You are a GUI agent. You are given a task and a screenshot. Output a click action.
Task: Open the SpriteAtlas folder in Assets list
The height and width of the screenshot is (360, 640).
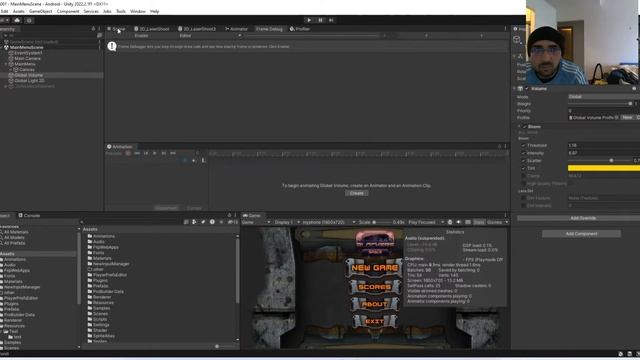(101, 336)
